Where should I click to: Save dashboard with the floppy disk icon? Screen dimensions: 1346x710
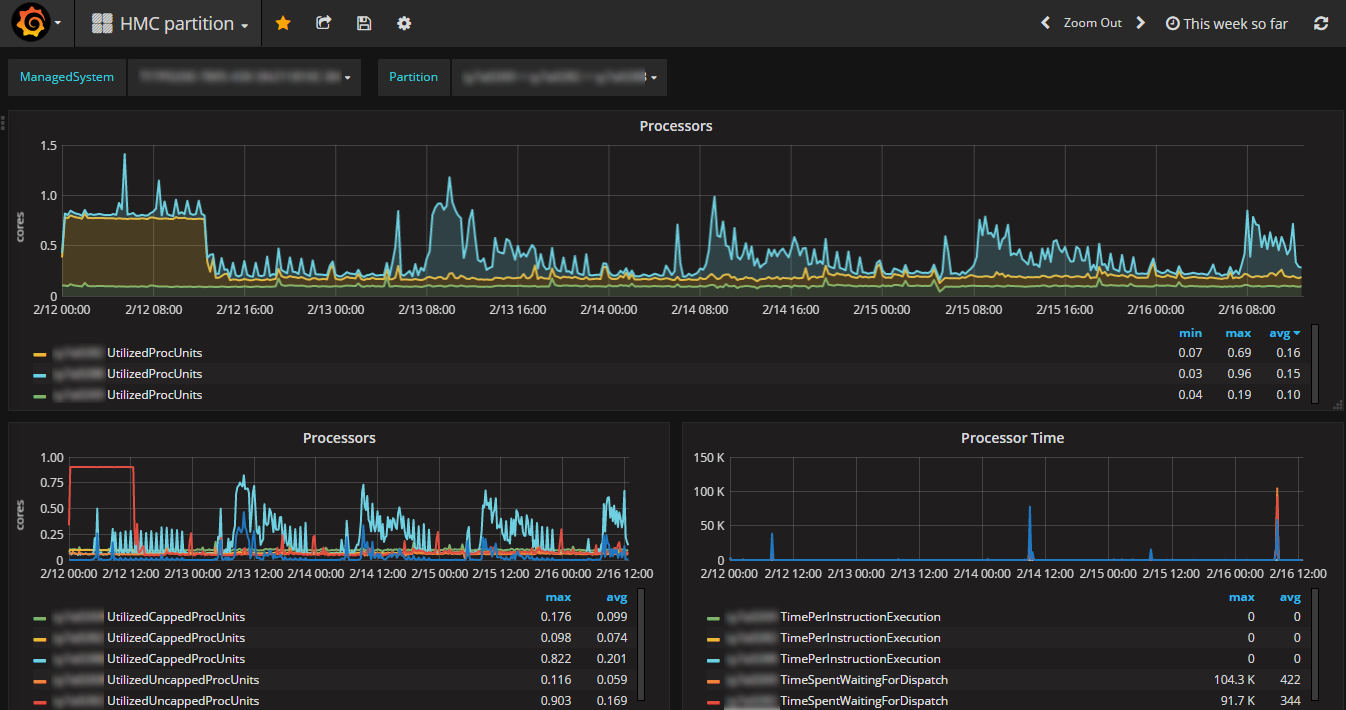point(364,23)
